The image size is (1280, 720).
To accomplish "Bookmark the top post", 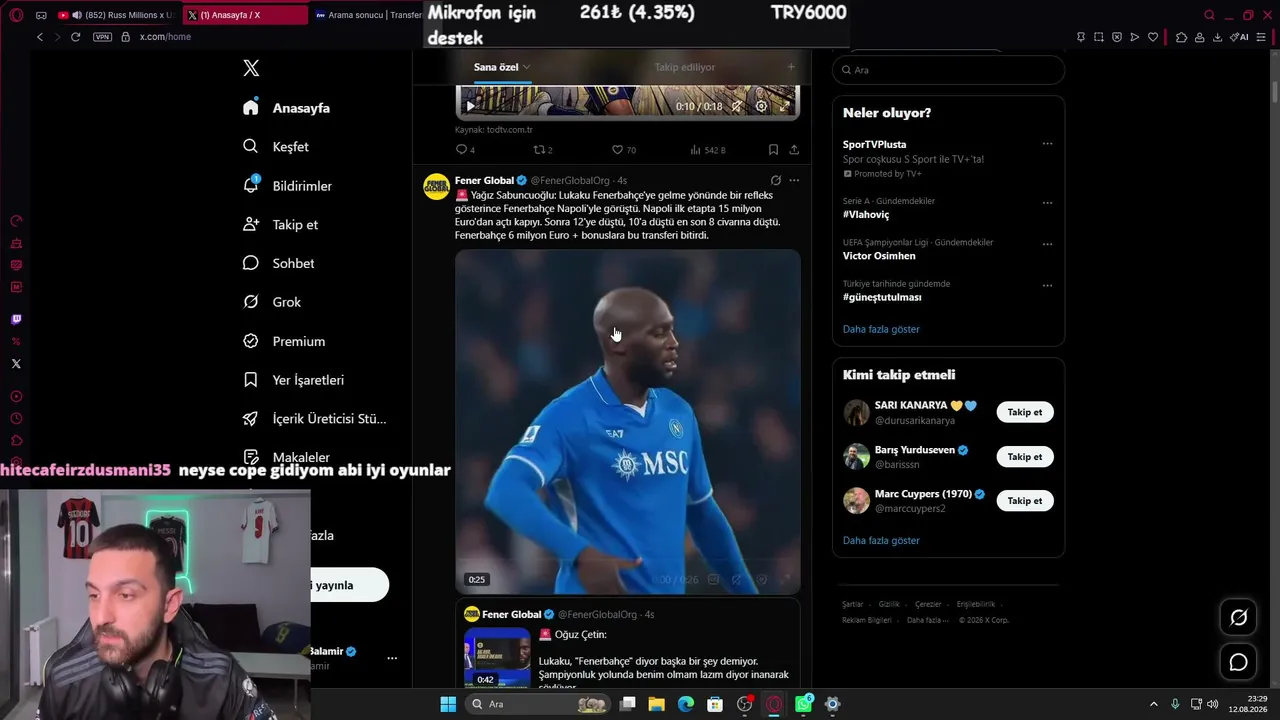I will 773,150.
